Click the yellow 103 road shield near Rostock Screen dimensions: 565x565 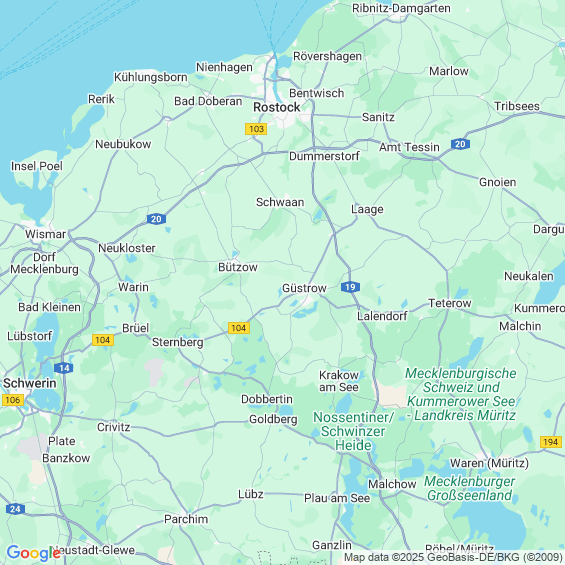[256, 129]
